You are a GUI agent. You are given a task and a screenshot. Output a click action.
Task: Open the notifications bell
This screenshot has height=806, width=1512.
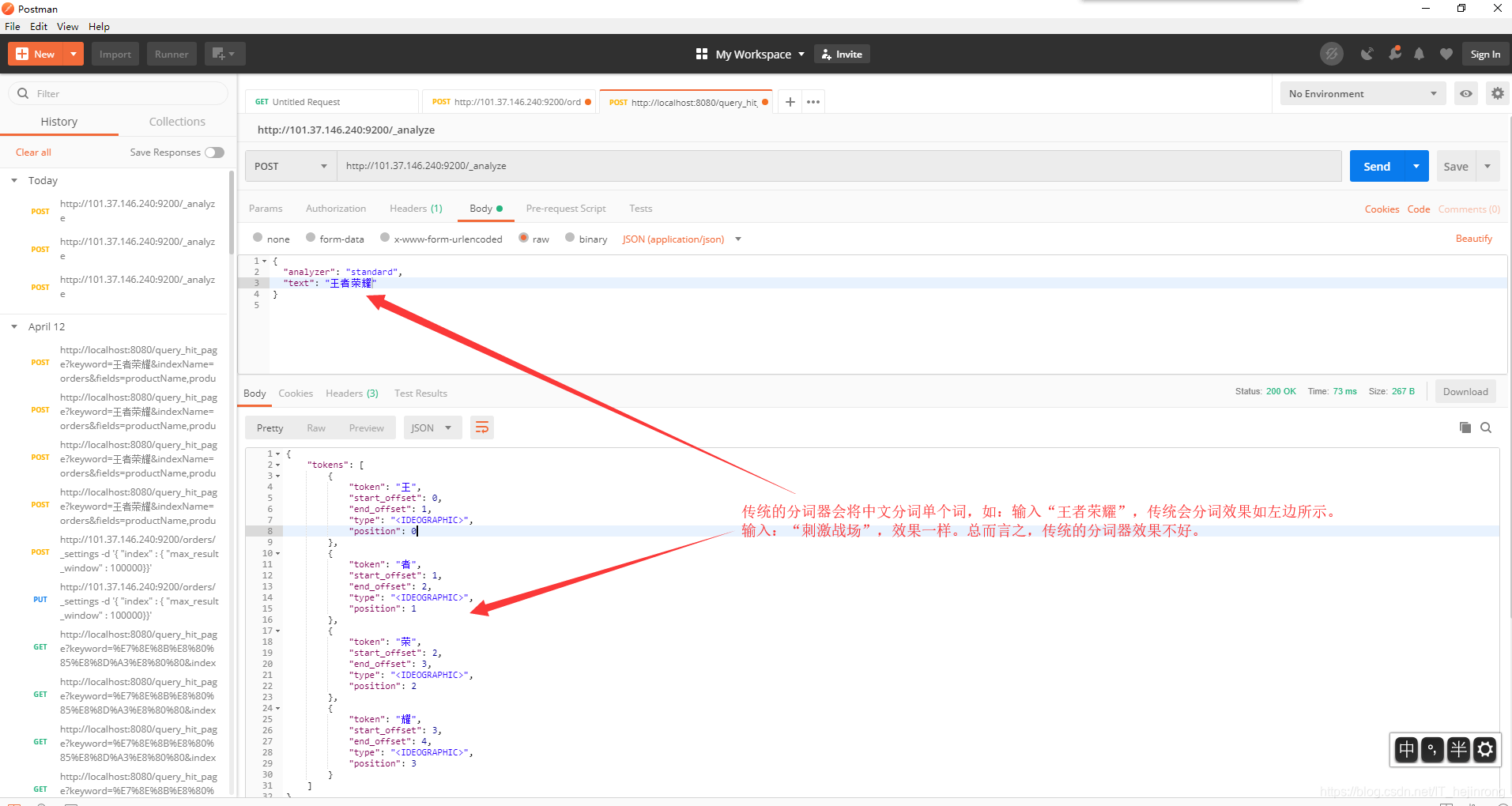click(1420, 54)
